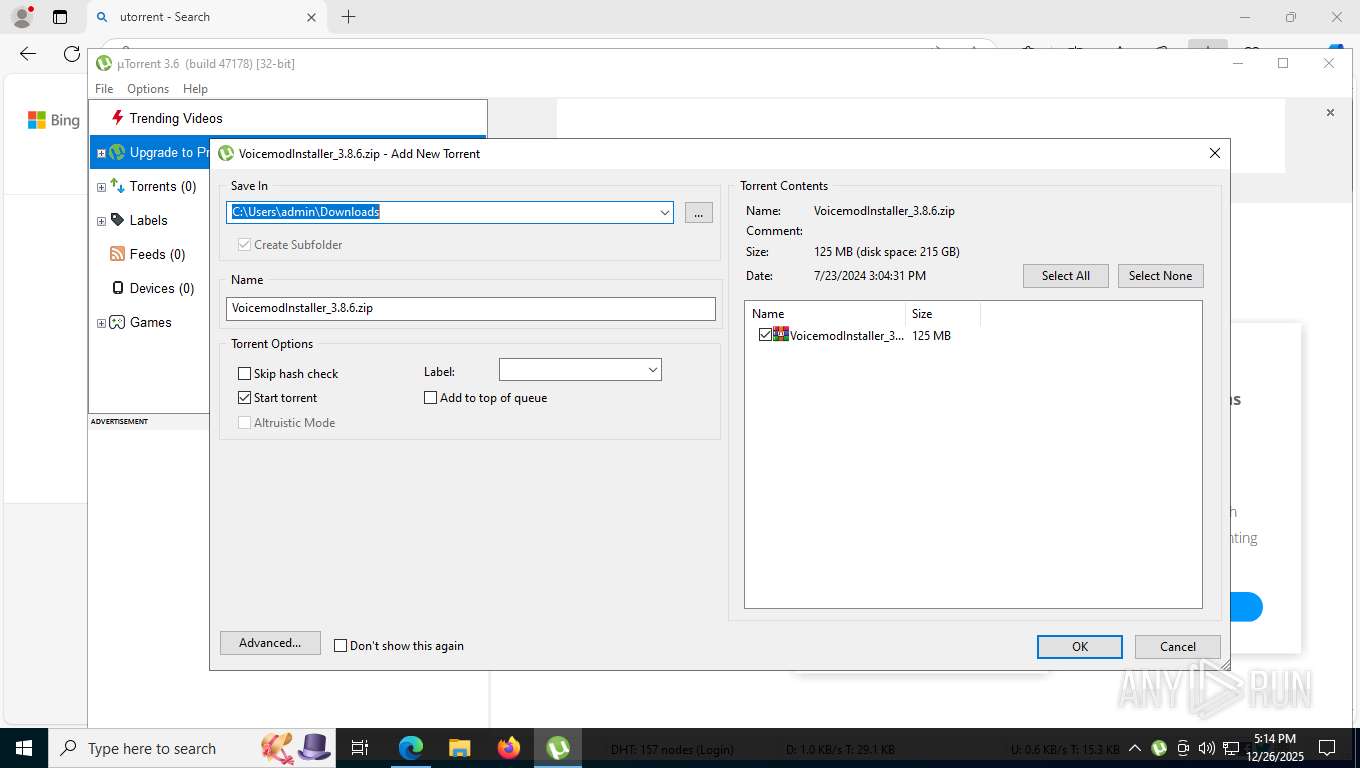Switch to the utorrent Search tab
Image resolution: width=1360 pixels, height=768 pixels.
(205, 17)
